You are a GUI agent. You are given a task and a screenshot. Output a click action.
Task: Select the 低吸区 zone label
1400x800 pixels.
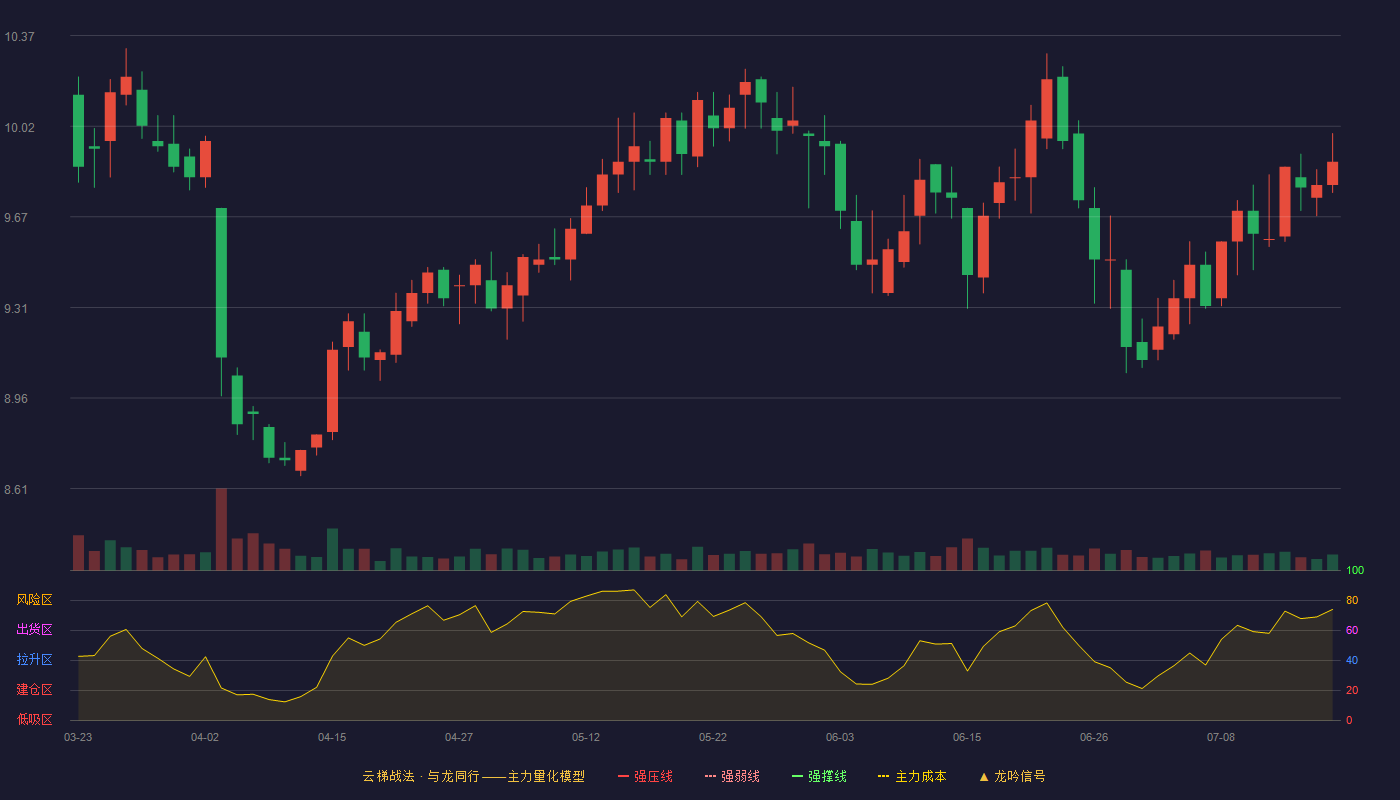[34, 719]
